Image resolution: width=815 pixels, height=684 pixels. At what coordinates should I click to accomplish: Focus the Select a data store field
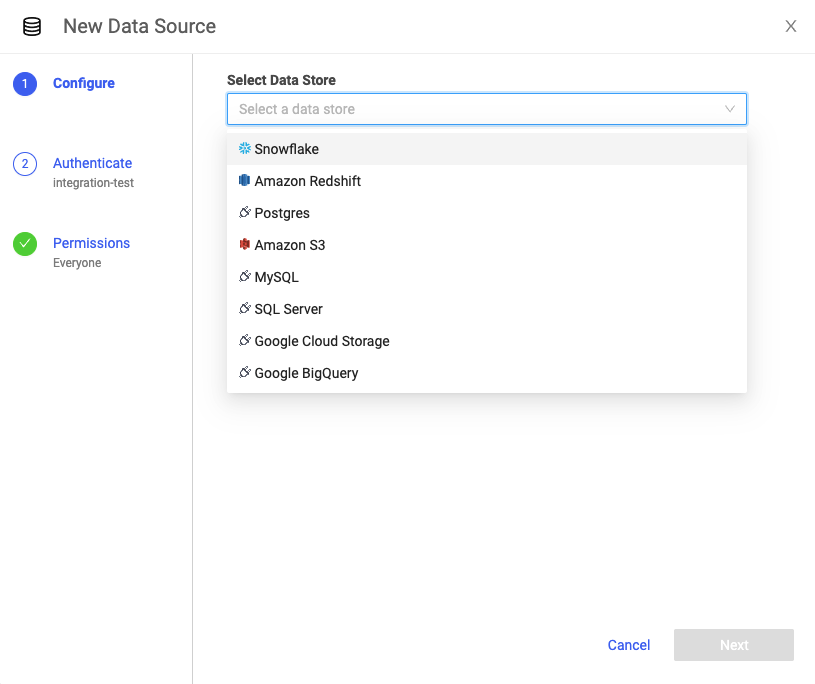pyautogui.click(x=470, y=109)
